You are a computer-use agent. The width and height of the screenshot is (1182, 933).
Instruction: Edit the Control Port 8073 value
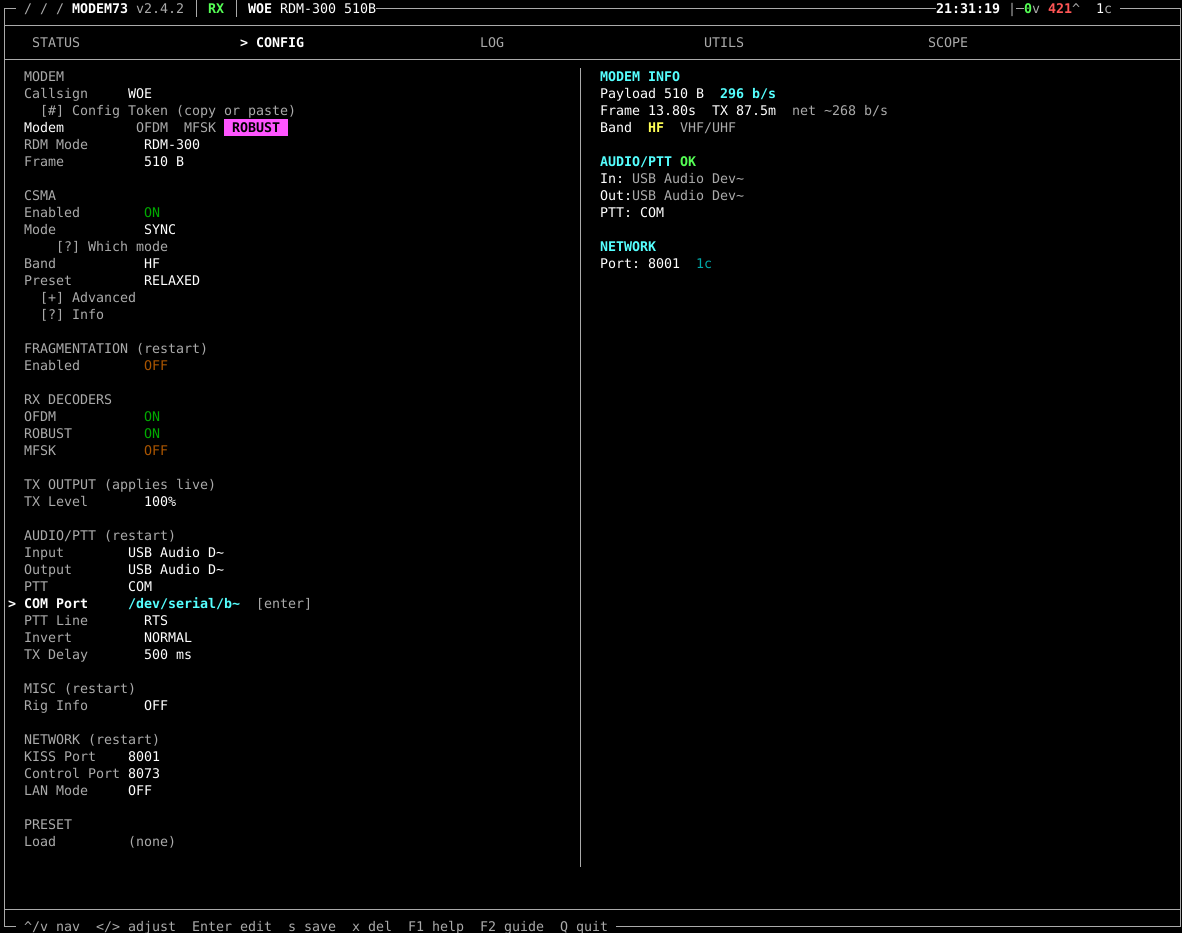pyautogui.click(x=144, y=774)
